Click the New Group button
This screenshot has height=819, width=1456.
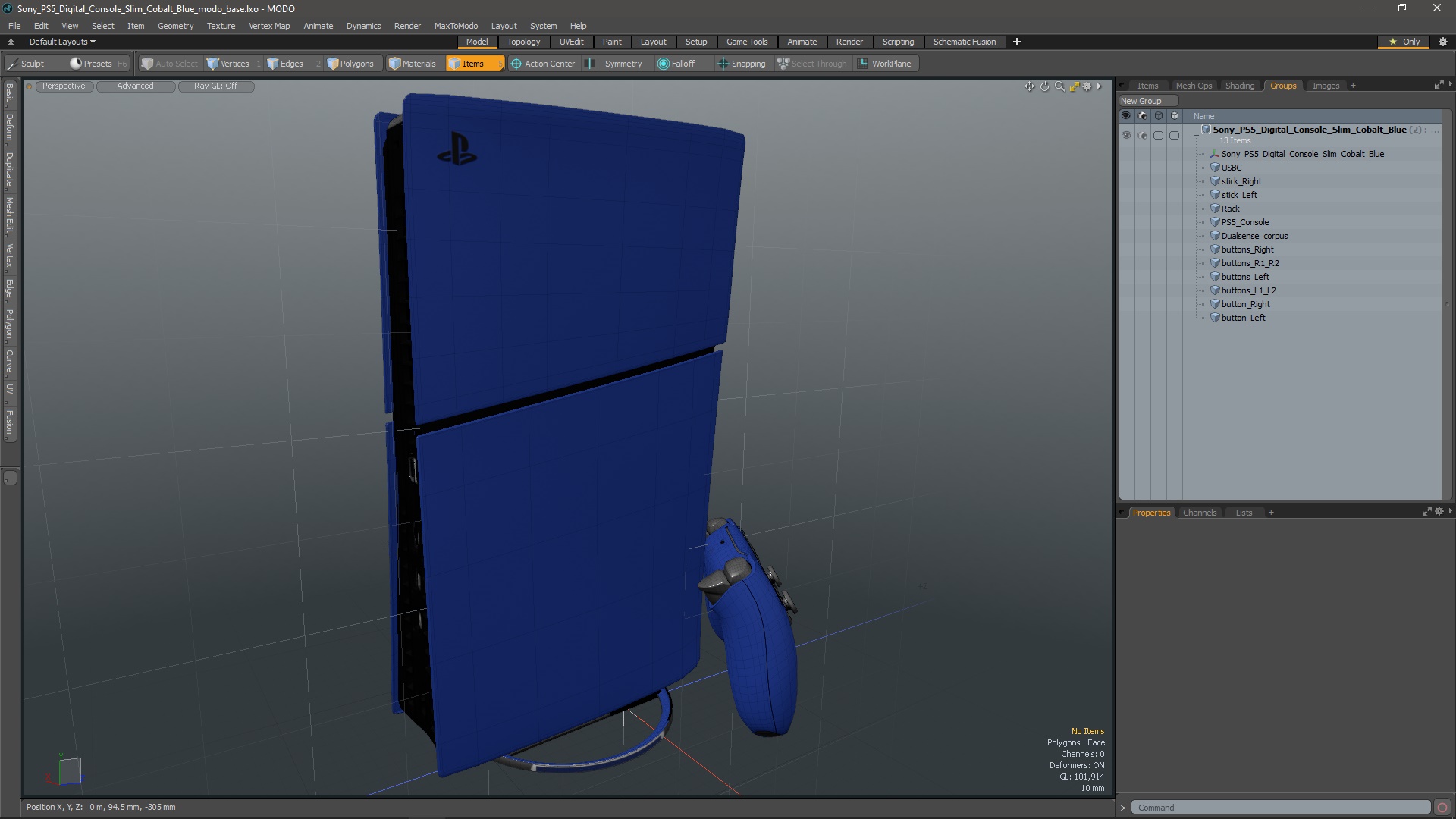tap(1148, 101)
